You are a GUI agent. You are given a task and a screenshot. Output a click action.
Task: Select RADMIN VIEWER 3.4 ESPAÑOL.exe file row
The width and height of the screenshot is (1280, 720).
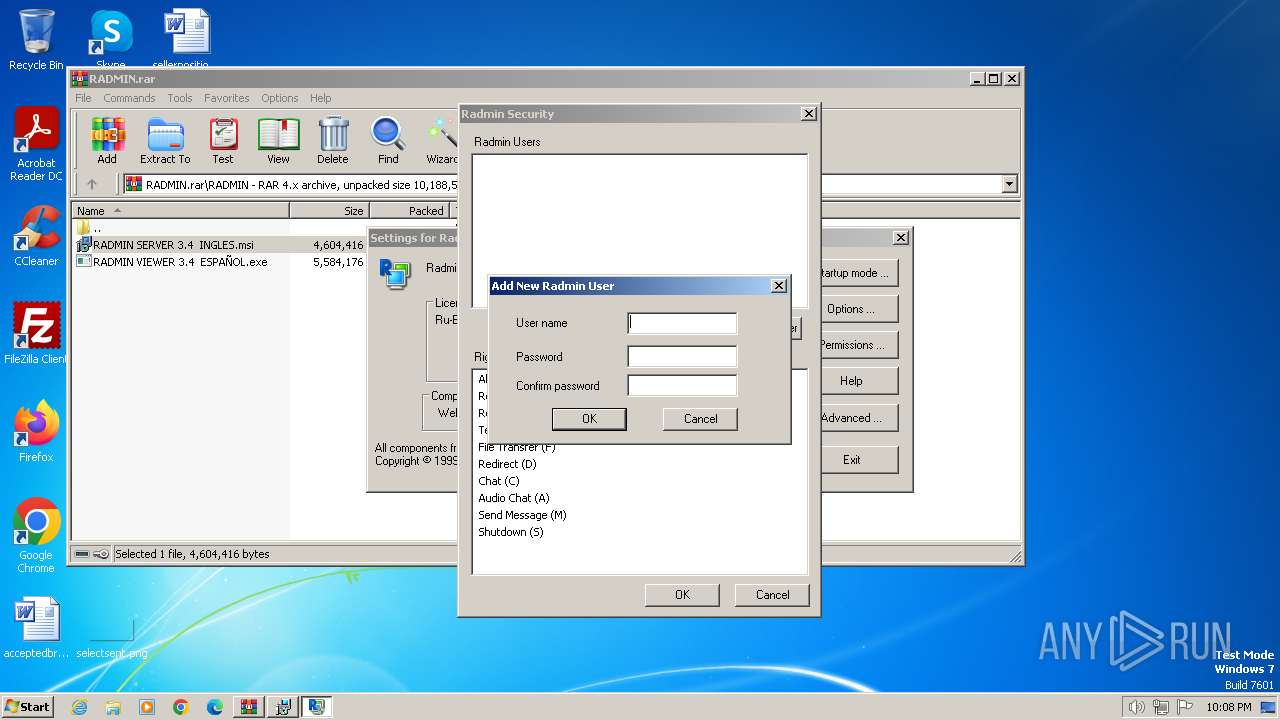[x=220, y=262]
